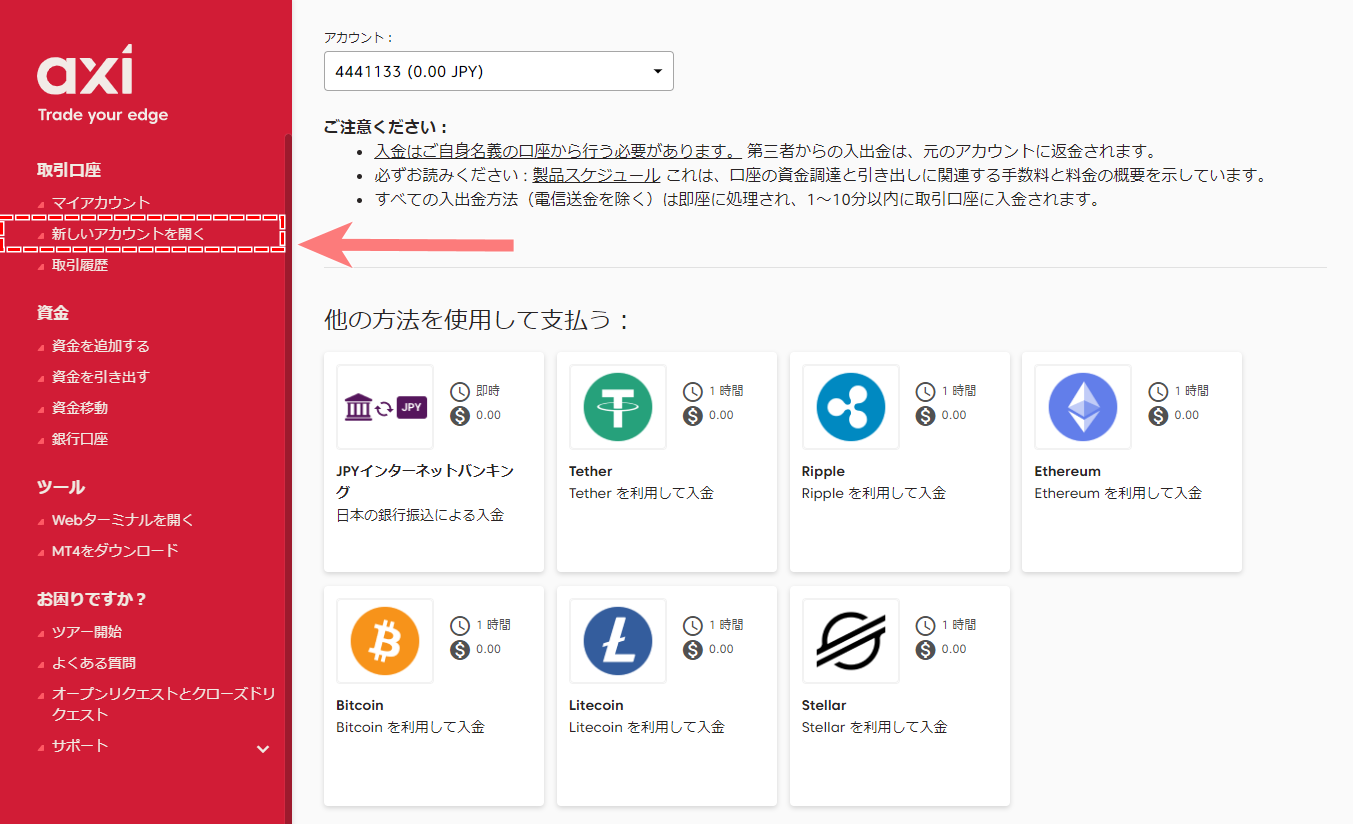Screen dimensions: 1353x824
Task: Click the dollar fee icon on Tether card
Action: coord(693,416)
